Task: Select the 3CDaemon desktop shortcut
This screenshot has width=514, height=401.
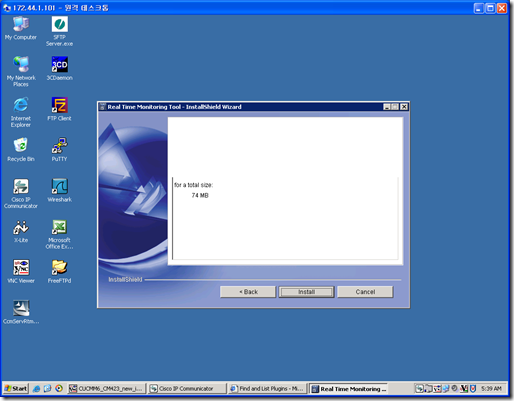Action: click(x=59, y=68)
